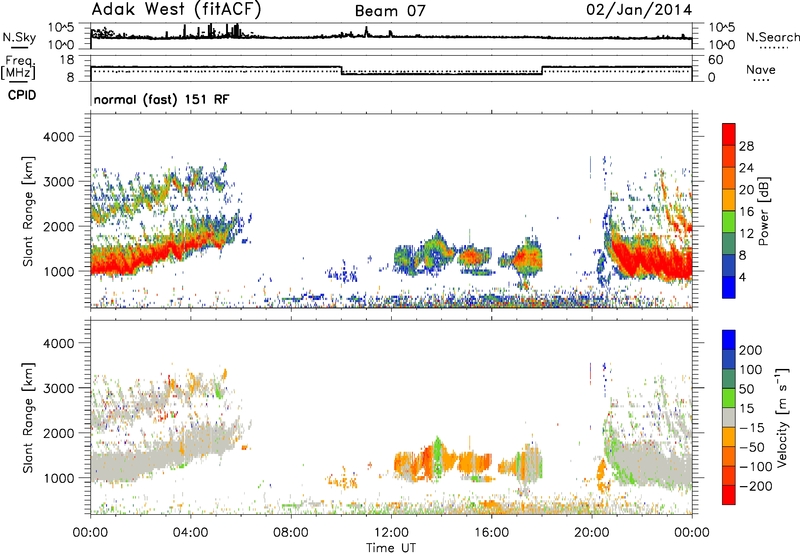This screenshot has height=554, width=800.
Task: Click the 'CPID' label
Action: pyautogui.click(x=22, y=95)
